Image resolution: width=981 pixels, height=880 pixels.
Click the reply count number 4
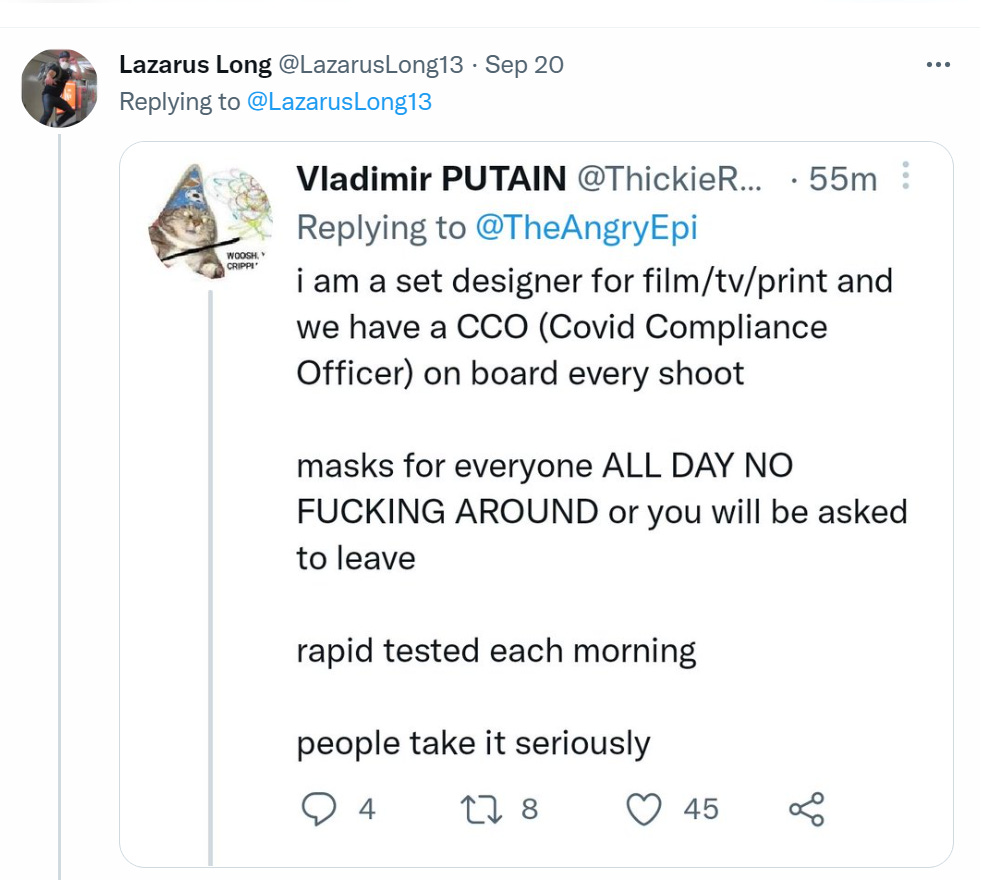click(367, 808)
